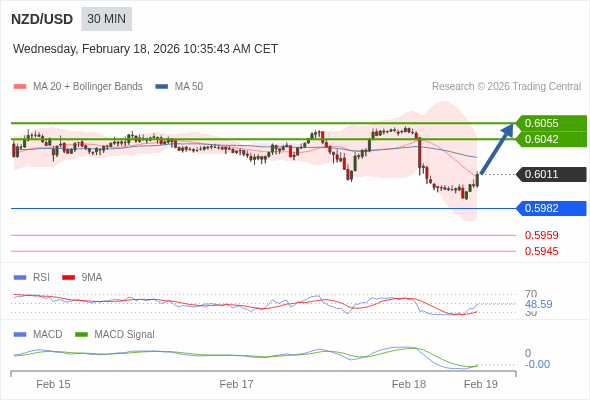The width and height of the screenshot is (590, 400).
Task: Click the blue MACD legend swatch
Action: (x=20, y=335)
